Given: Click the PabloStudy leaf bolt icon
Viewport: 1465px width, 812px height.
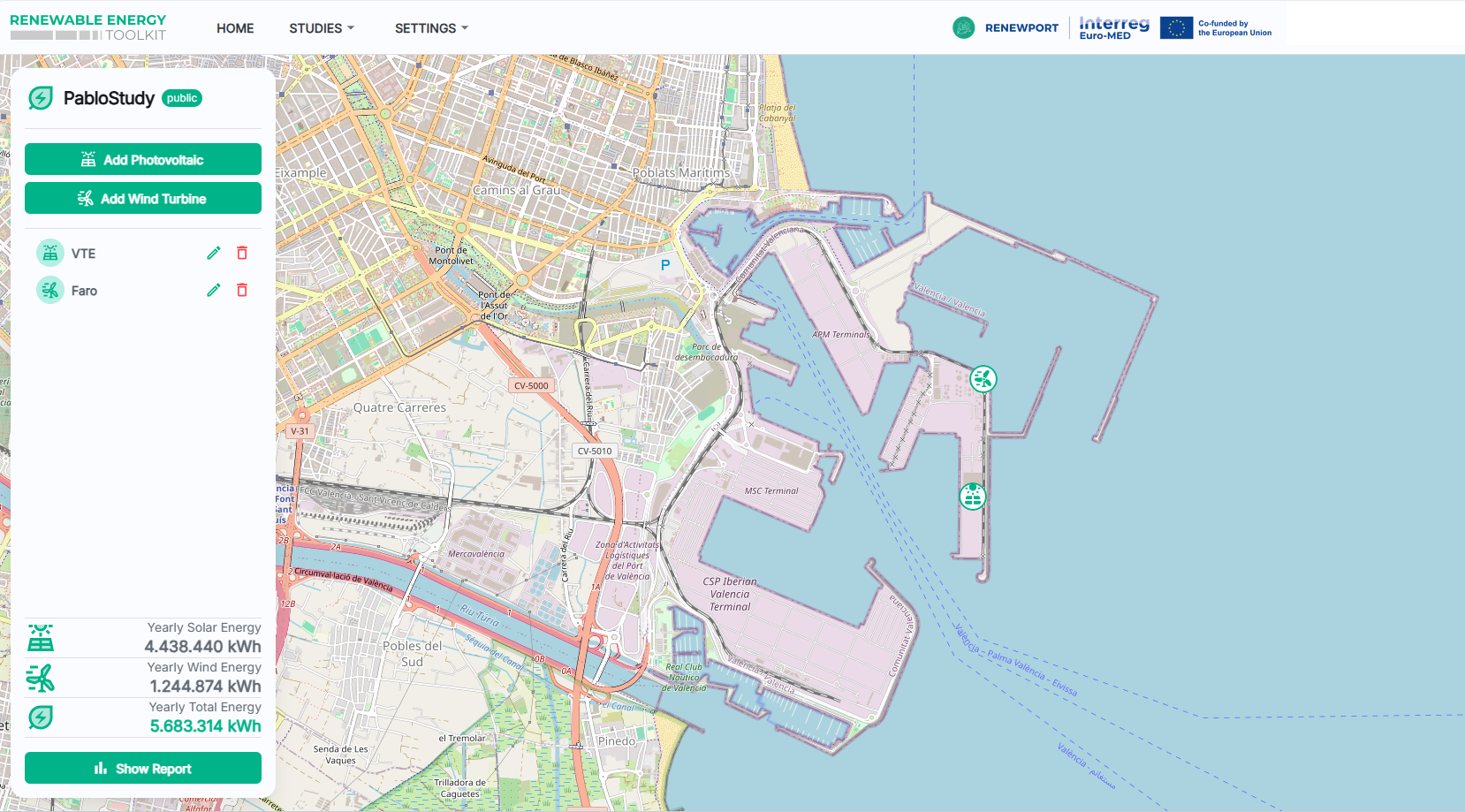Looking at the screenshot, I should [x=41, y=98].
